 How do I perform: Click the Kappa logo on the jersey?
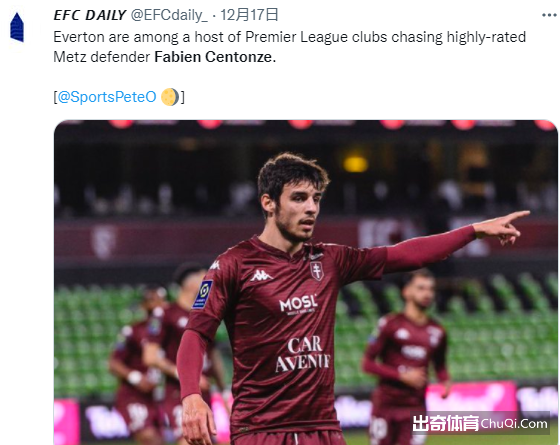tap(261, 275)
